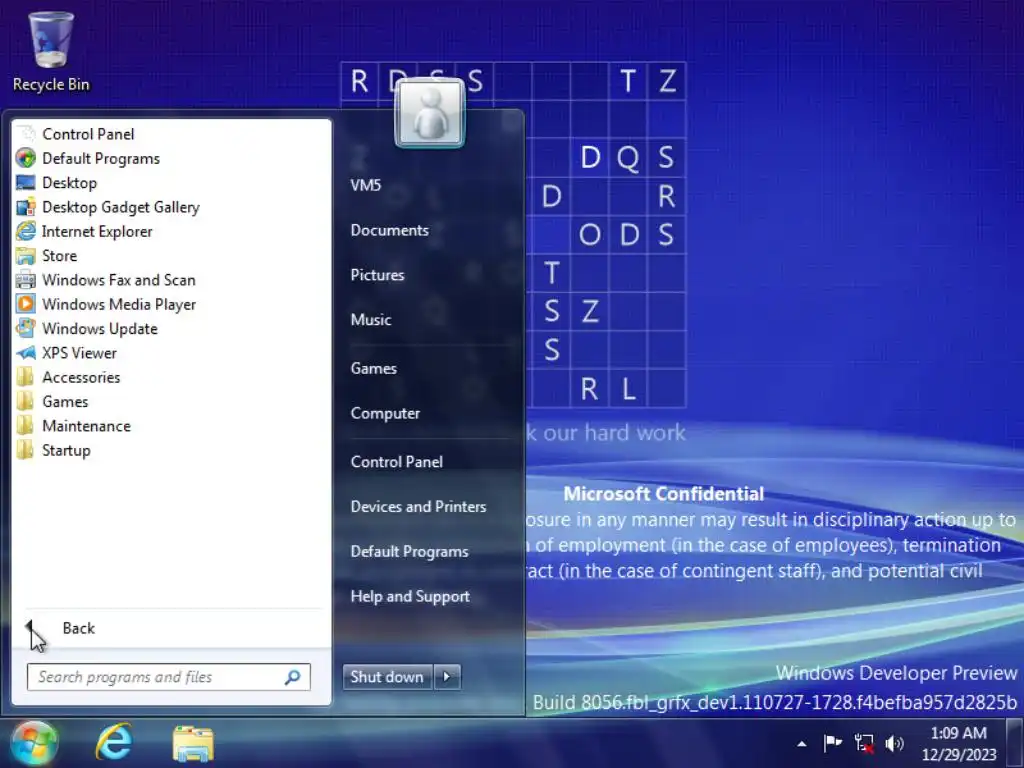The image size is (1024, 768).
Task: Click the Default Programs icon in programs list
Action: (25, 158)
